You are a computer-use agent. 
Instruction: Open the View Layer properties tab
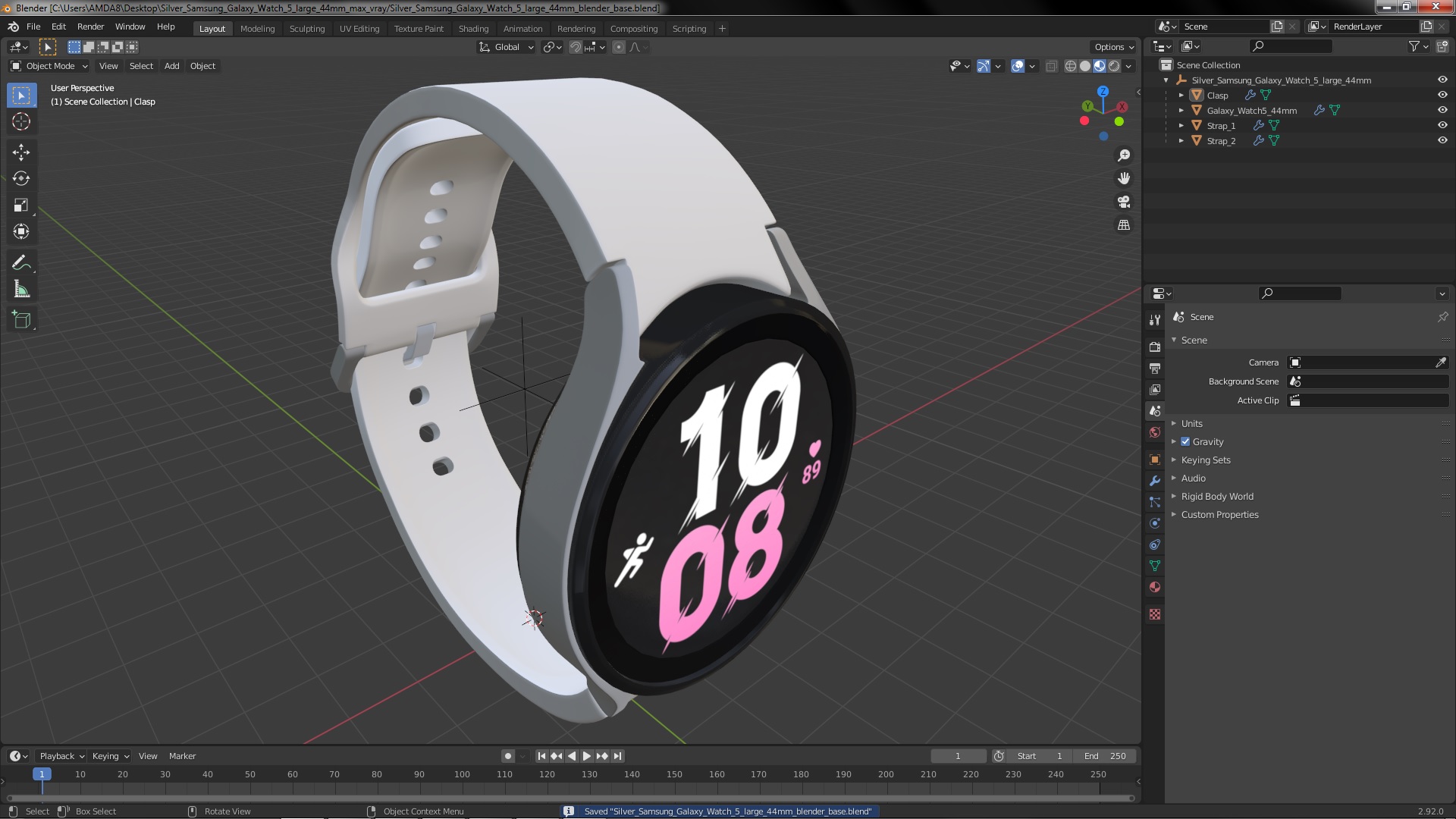(x=1155, y=389)
